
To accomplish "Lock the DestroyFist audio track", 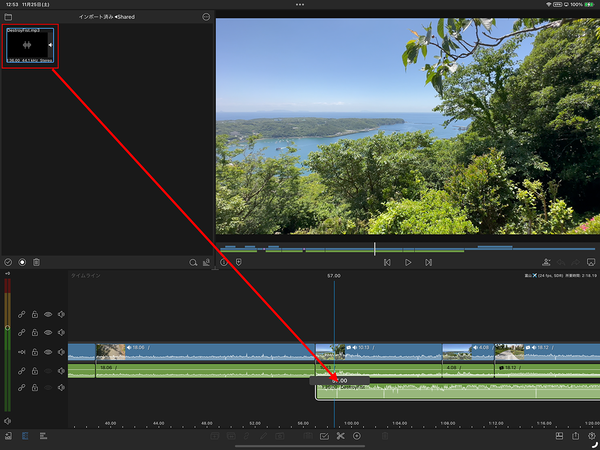I will pos(35,388).
